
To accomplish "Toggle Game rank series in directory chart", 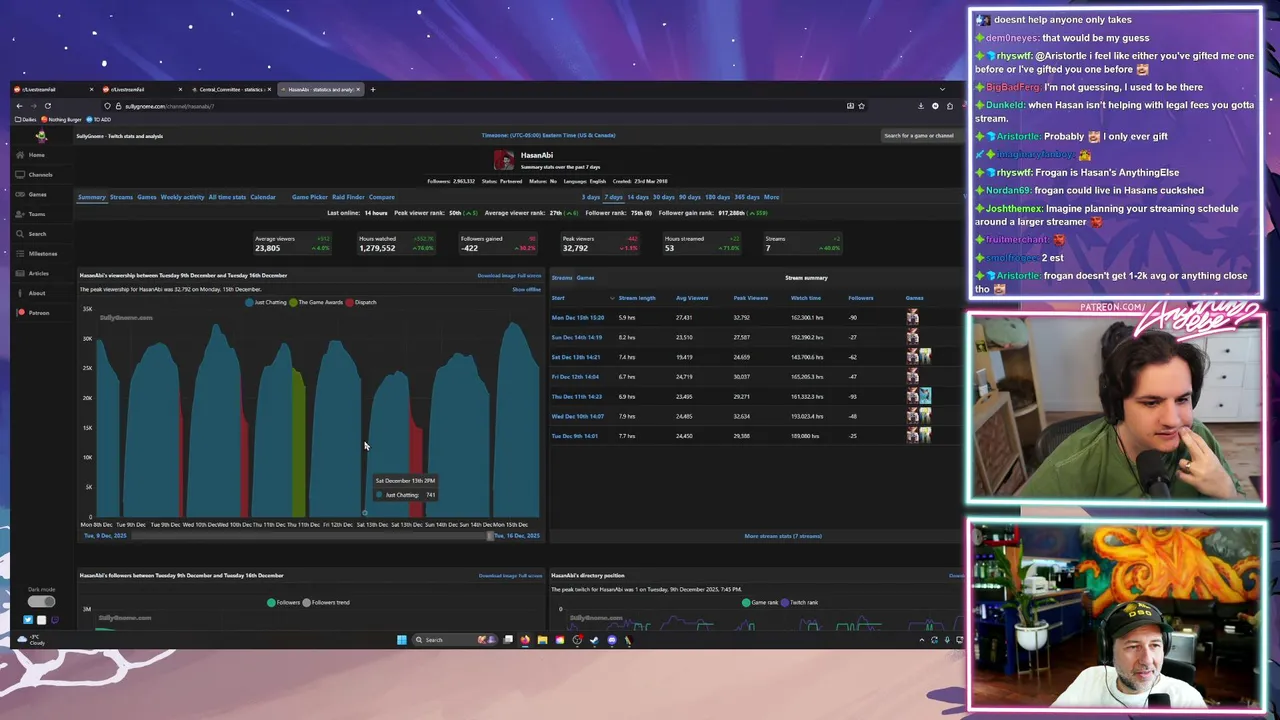I will pos(760,602).
